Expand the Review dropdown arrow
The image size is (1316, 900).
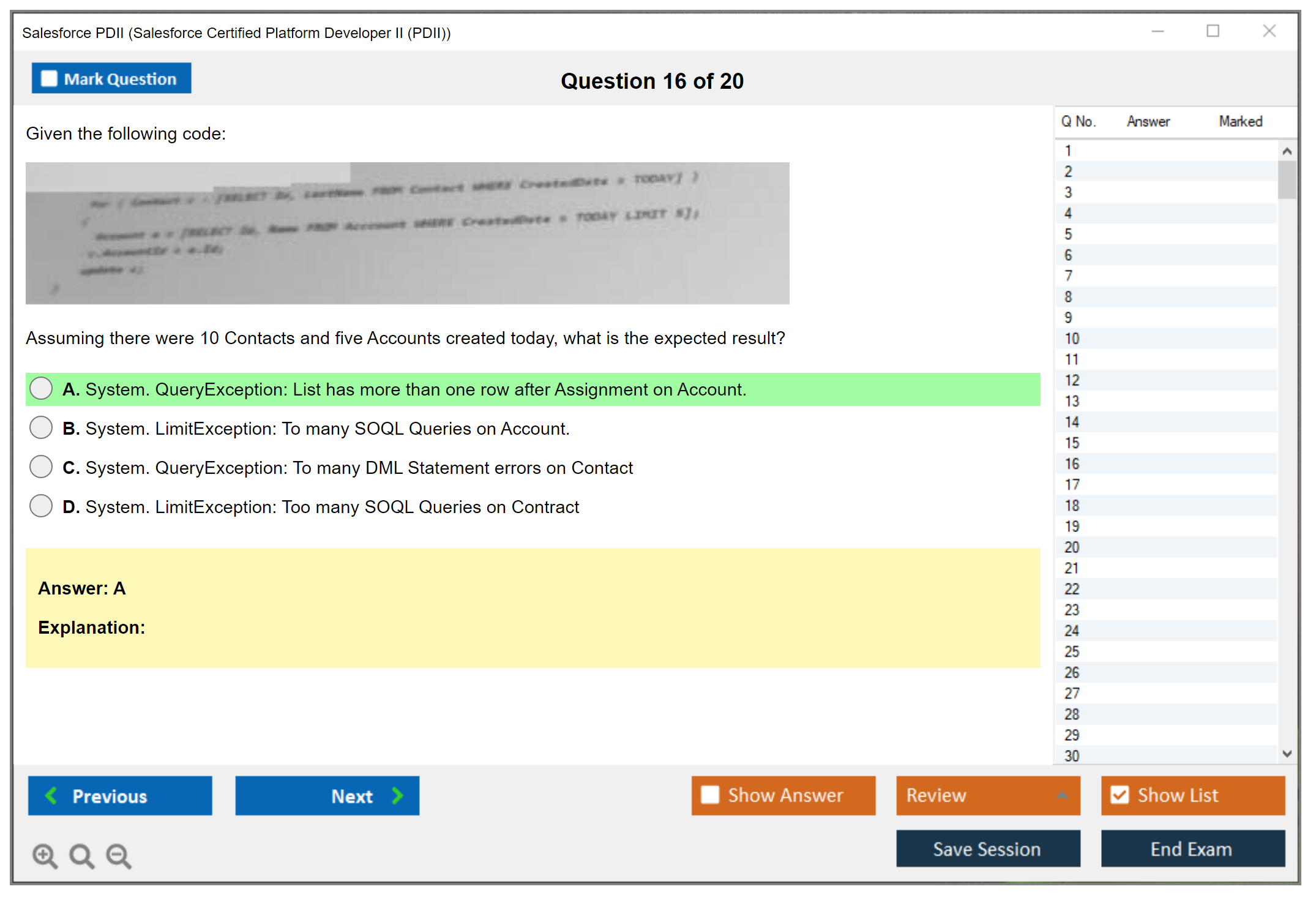pos(1062,795)
